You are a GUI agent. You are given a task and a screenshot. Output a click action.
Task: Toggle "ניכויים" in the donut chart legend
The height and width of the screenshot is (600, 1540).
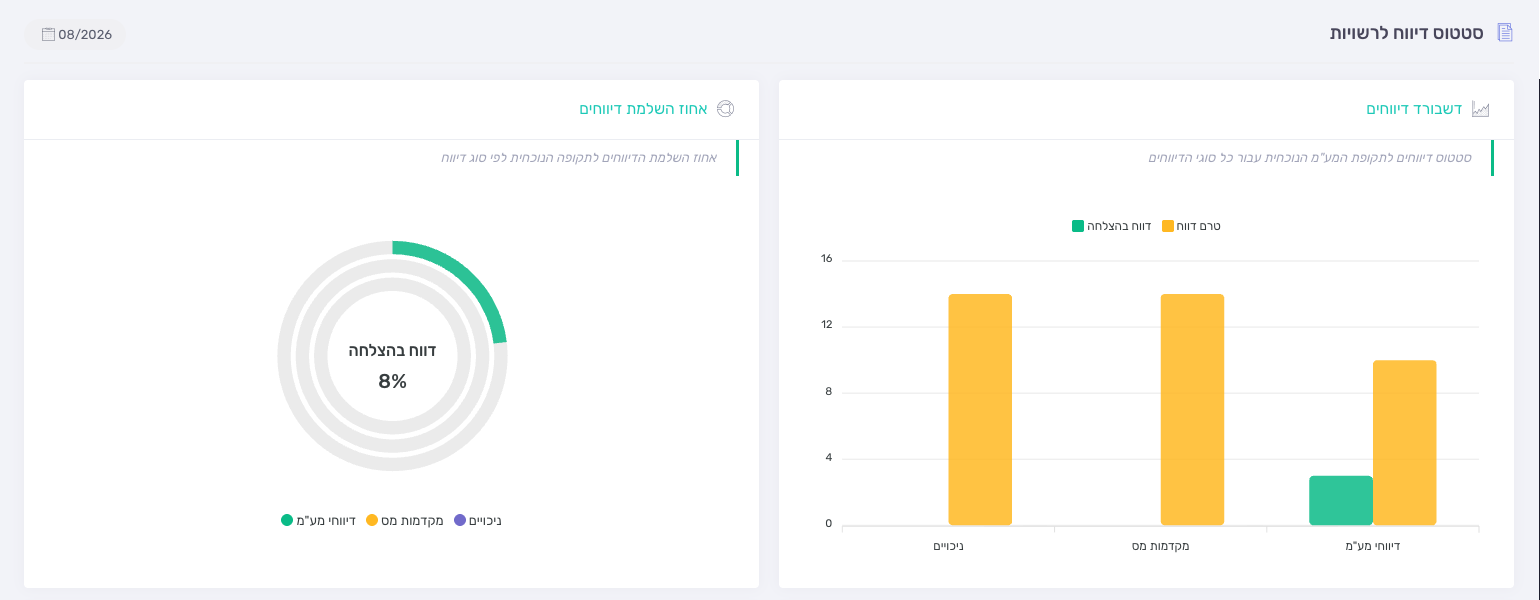[x=478, y=520]
